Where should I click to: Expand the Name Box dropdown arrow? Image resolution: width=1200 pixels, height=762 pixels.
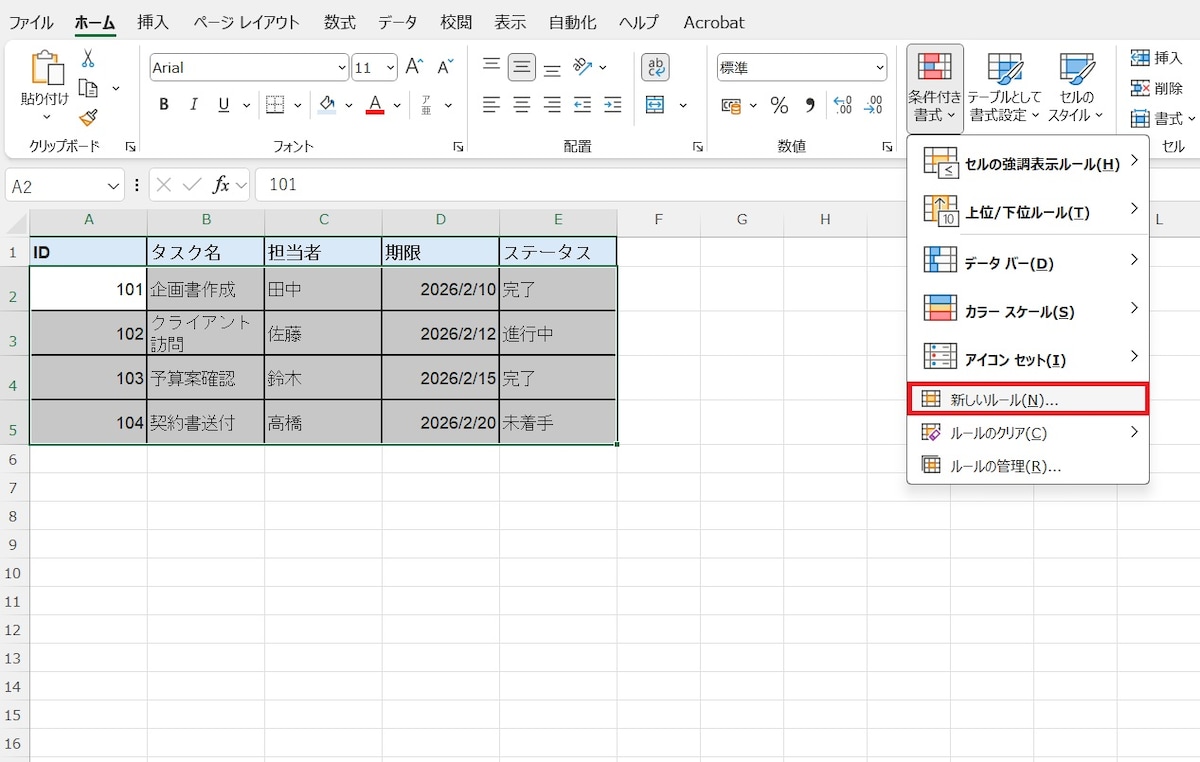[x=114, y=186]
